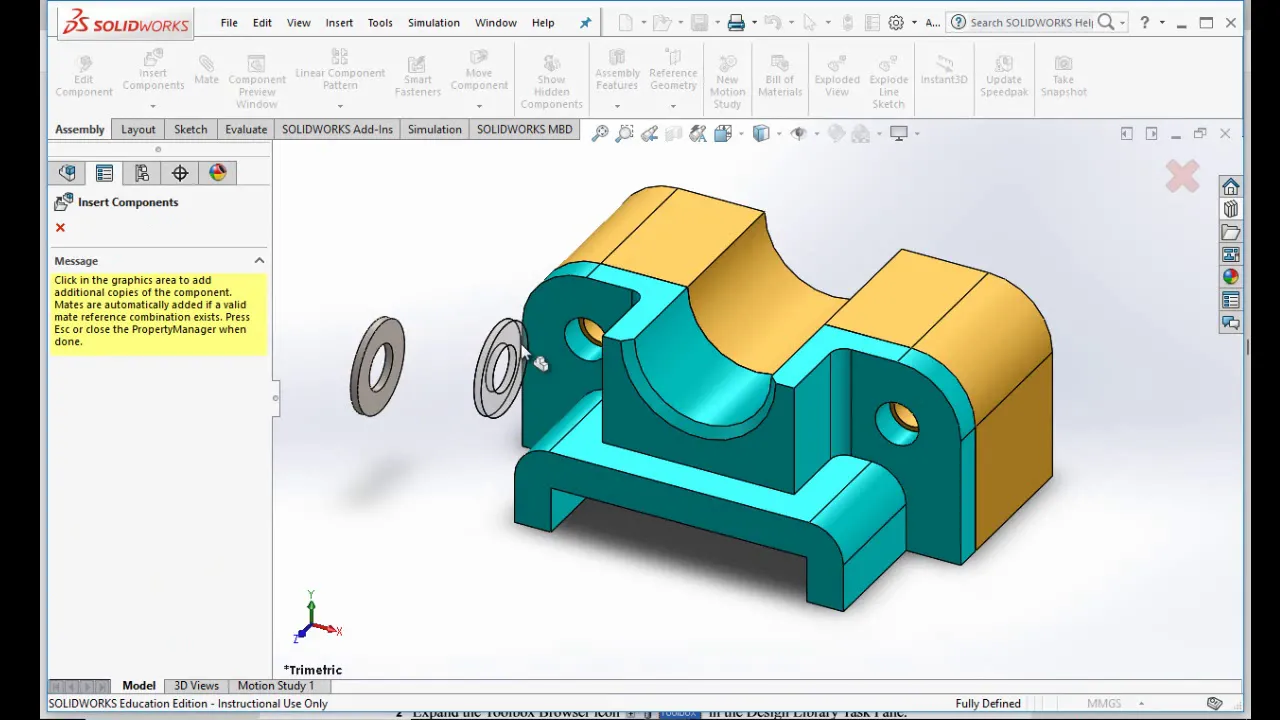Open the Options gear icon
The width and height of the screenshot is (1280, 720).
(896, 22)
